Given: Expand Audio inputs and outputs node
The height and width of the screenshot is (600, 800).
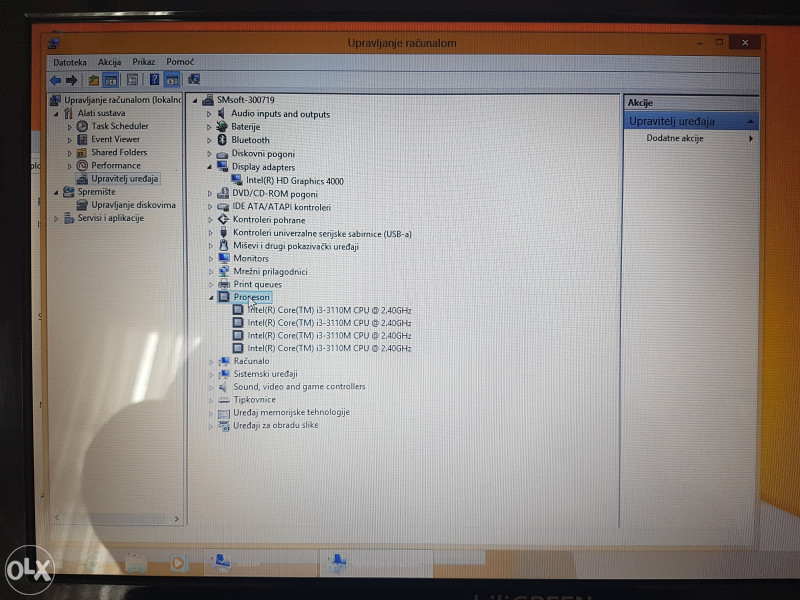Looking at the screenshot, I should (x=209, y=114).
